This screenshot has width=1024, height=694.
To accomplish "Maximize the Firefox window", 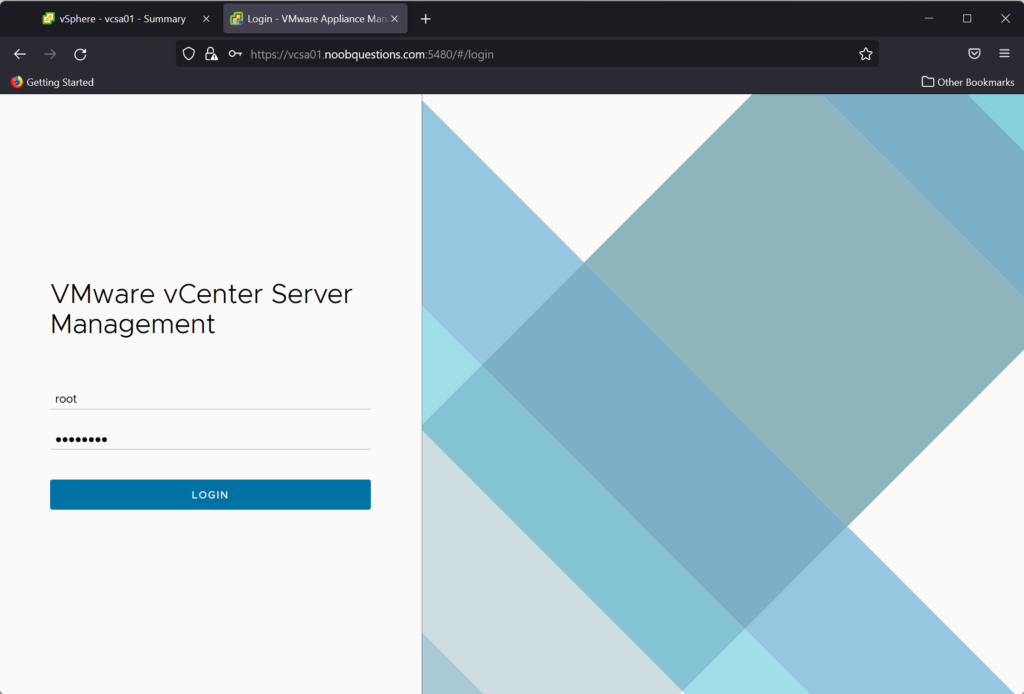I will [x=967, y=19].
